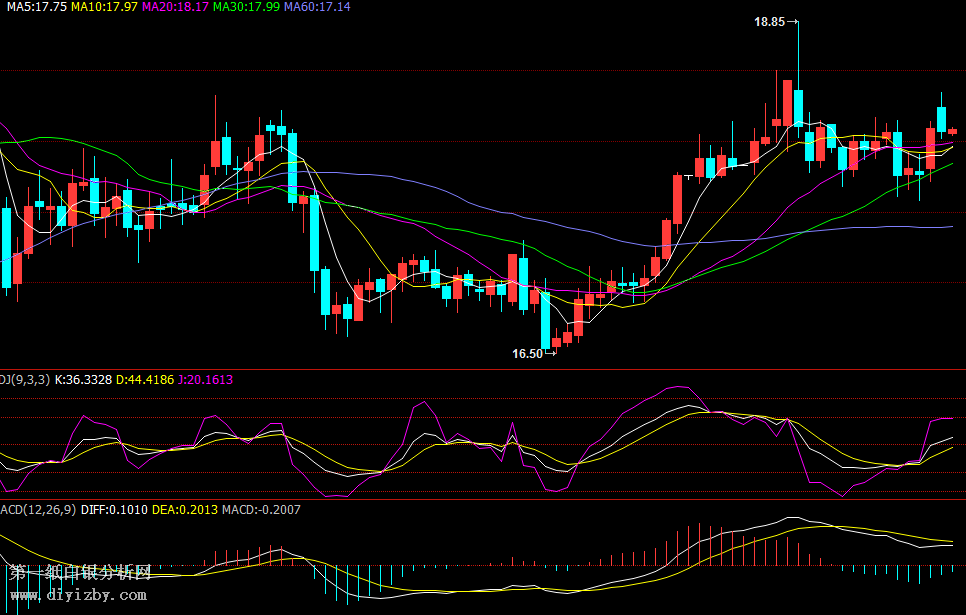Select the yellow D:44.4186 value
This screenshot has width=966, height=615.
tap(147, 380)
